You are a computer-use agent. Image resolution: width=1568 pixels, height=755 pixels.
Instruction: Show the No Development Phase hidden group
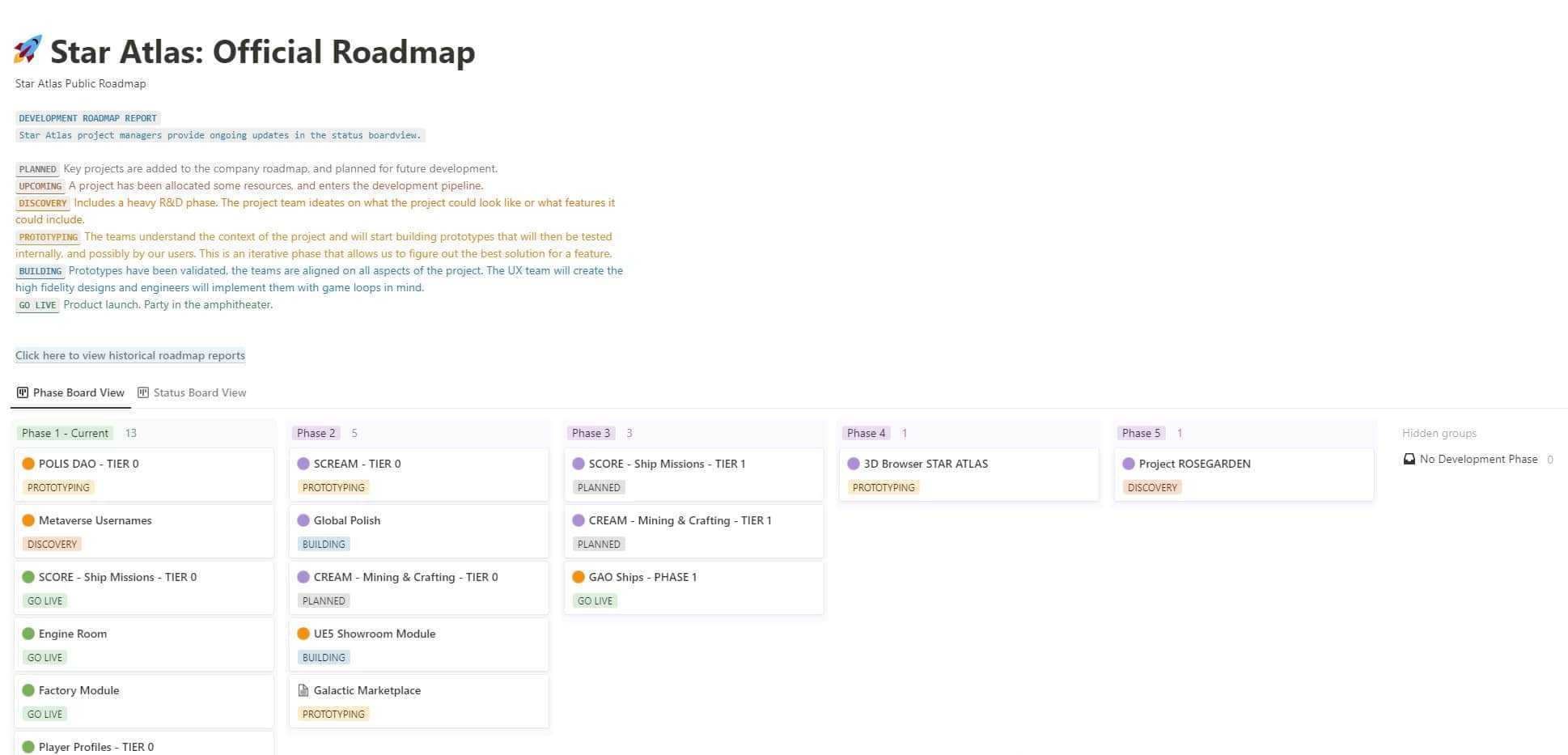[x=1479, y=459]
